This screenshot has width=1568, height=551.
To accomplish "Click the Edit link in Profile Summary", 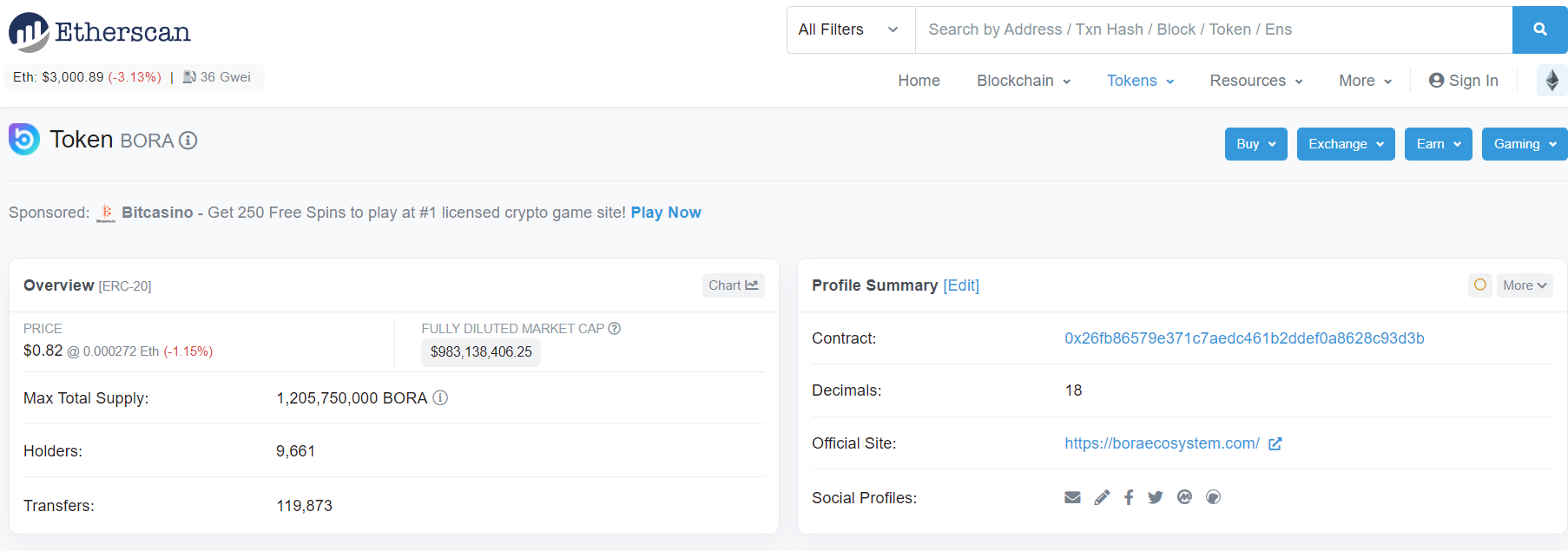I will [961, 285].
